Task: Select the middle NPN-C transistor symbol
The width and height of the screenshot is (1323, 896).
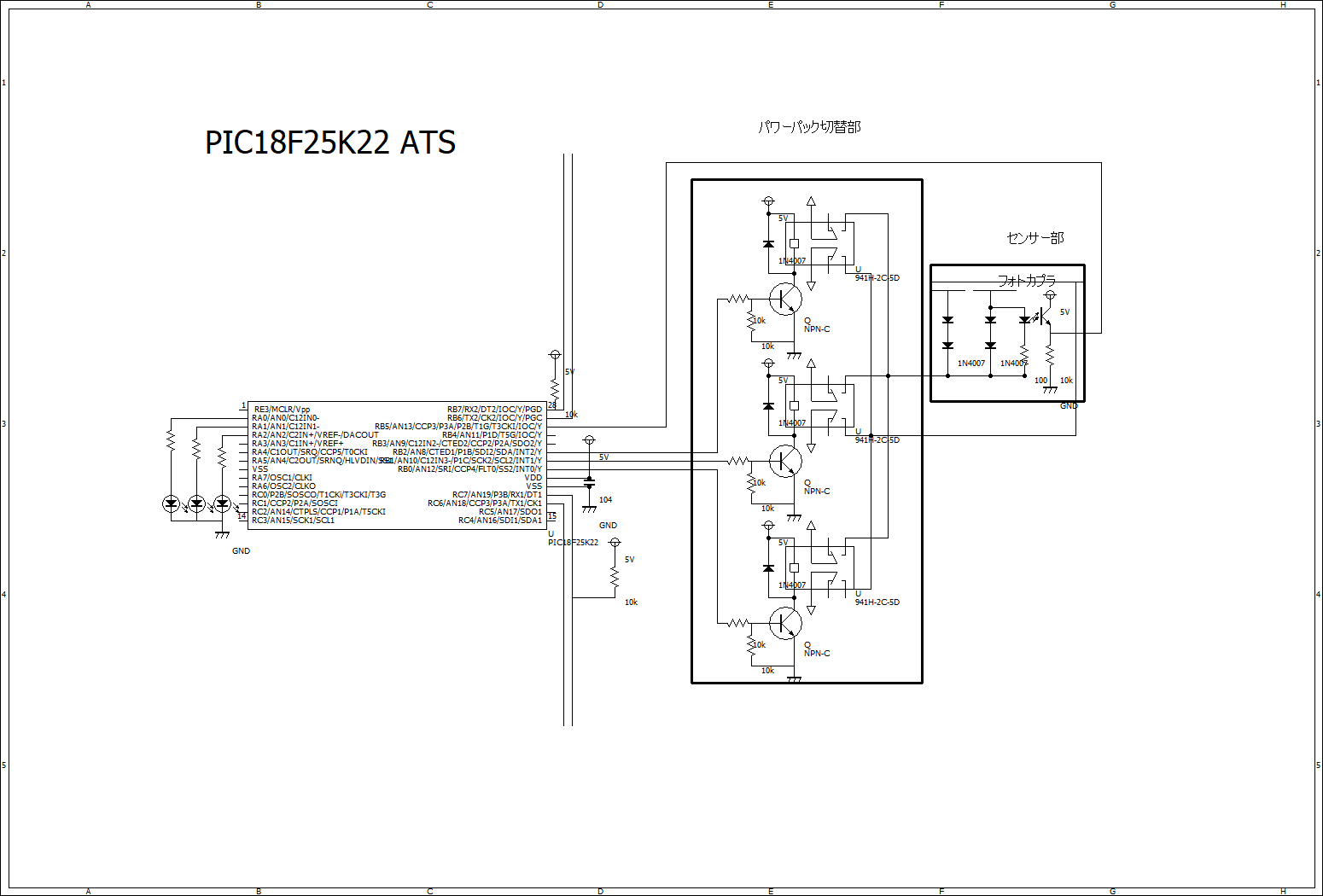Action: [x=784, y=462]
